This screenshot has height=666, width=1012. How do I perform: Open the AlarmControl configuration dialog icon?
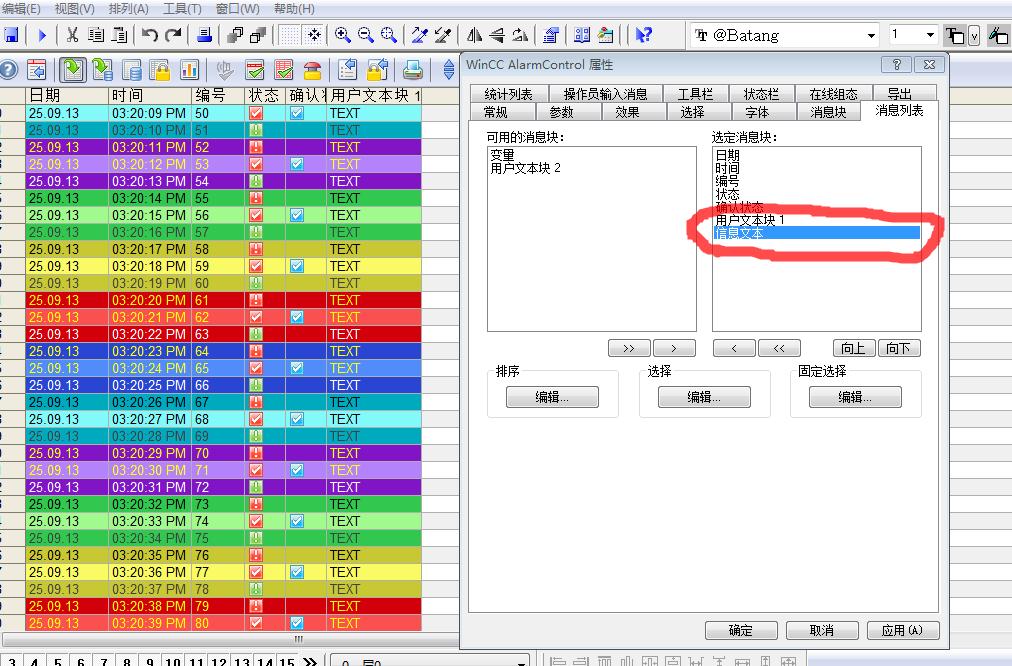(37, 69)
